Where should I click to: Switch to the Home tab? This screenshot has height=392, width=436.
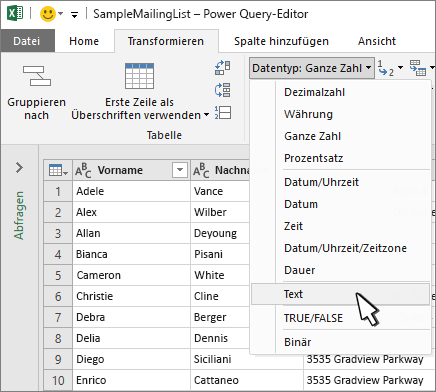[x=84, y=41]
